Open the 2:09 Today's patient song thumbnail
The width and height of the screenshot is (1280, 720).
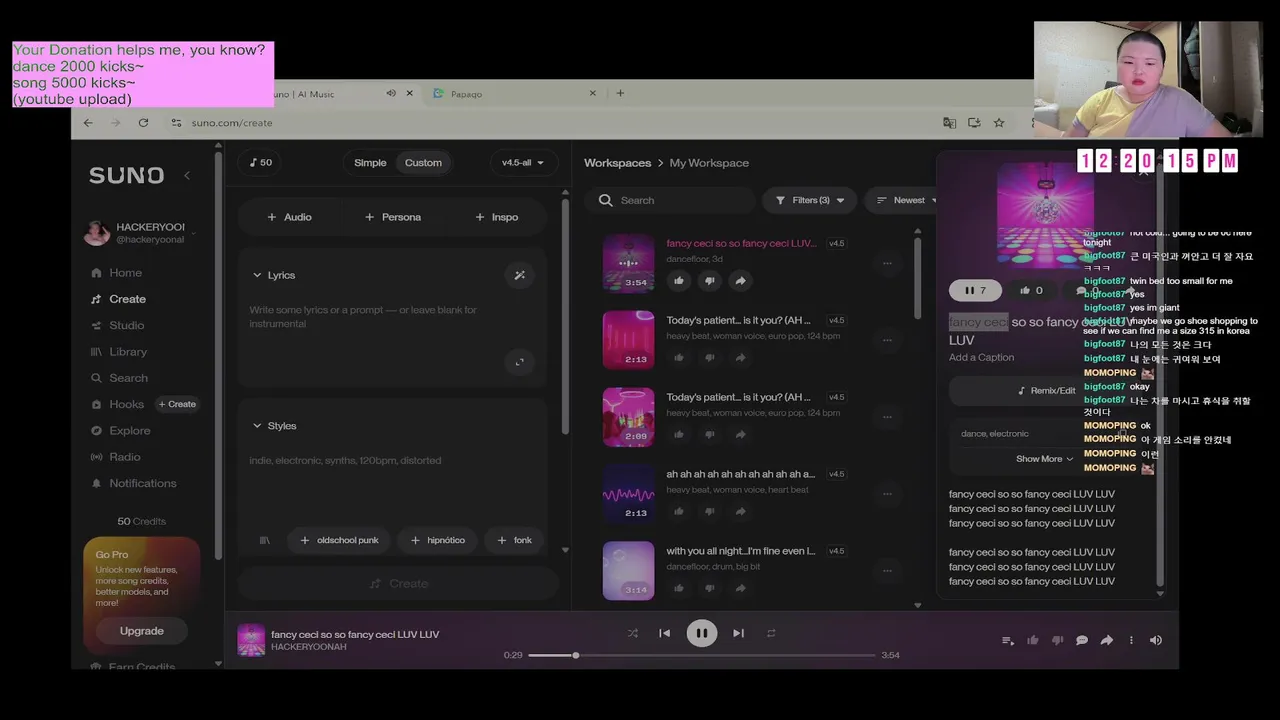point(628,417)
